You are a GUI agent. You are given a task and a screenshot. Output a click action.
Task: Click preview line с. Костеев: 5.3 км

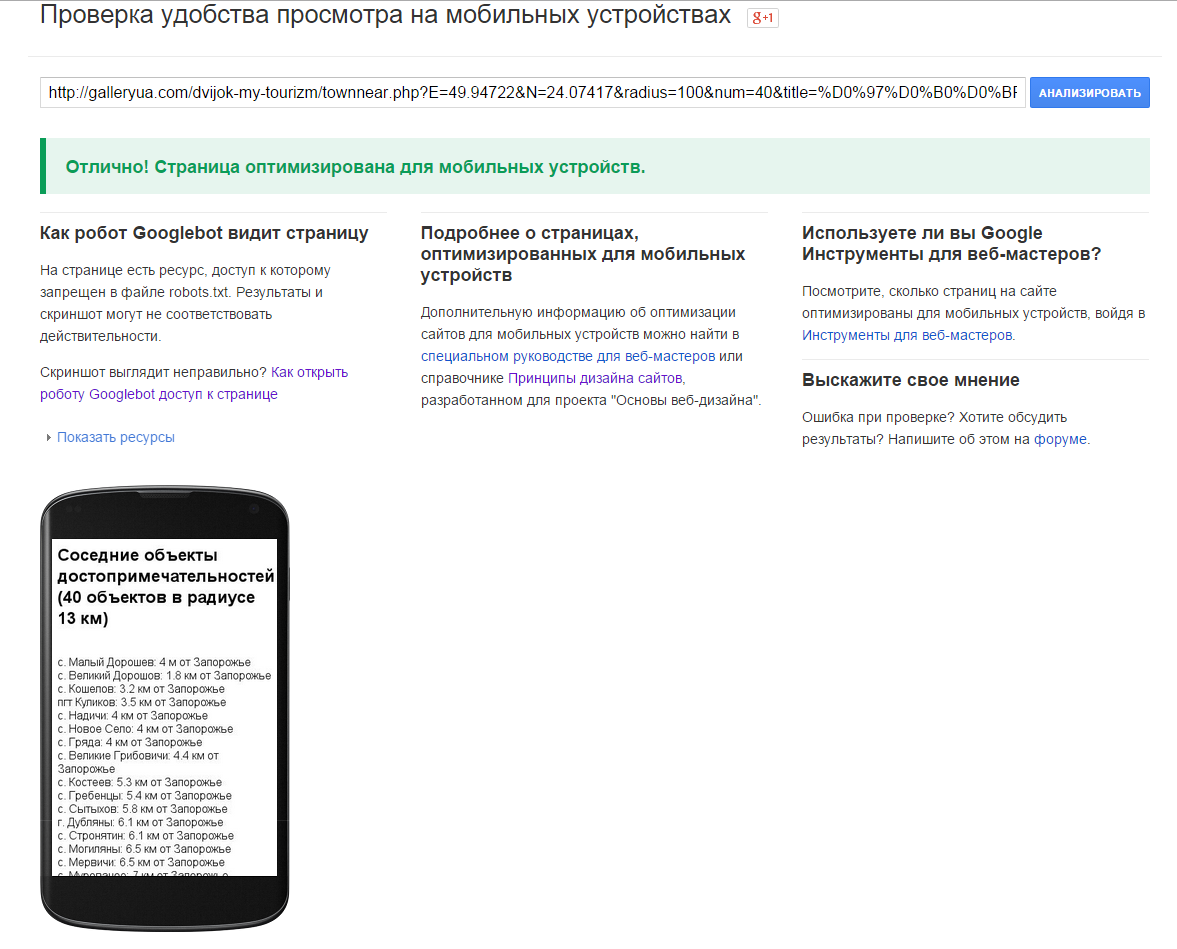pyautogui.click(x=140, y=782)
